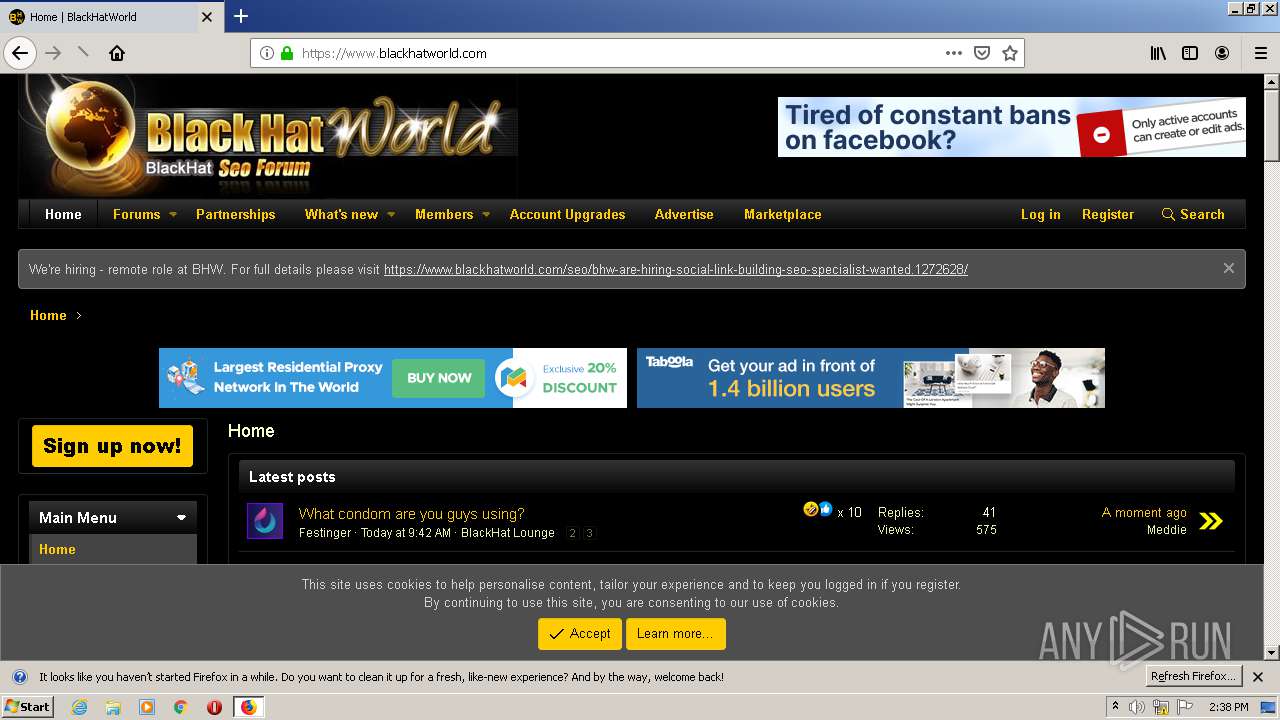Stop page loading with the X button
This screenshot has height=720, width=1280.
pos(84,53)
